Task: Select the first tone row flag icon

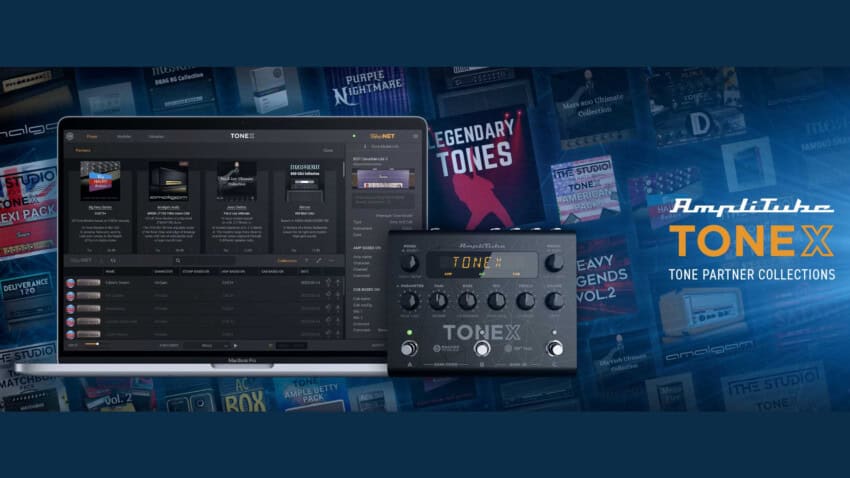Action: coord(70,282)
